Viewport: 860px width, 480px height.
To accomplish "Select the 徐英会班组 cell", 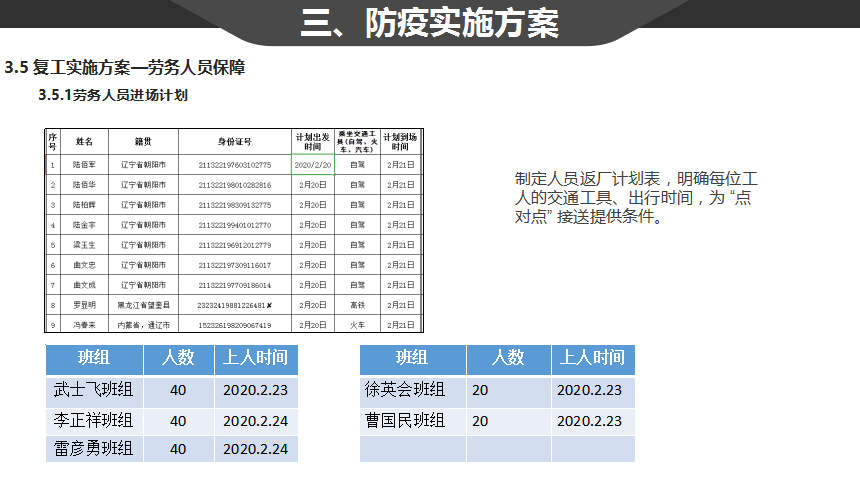I will [412, 392].
